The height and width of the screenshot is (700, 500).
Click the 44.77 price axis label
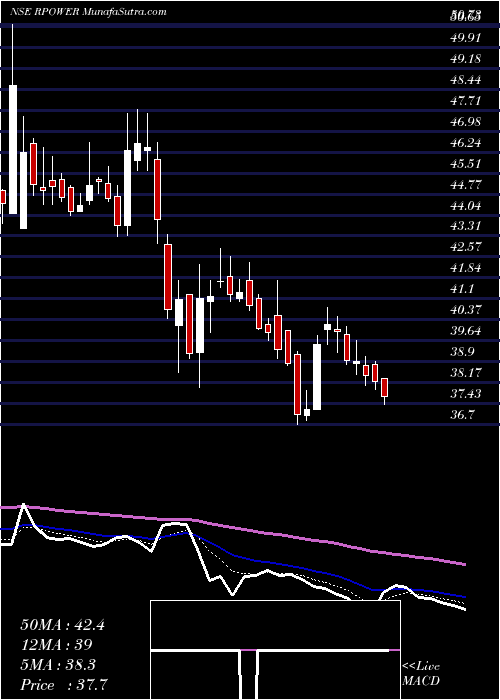pos(465,185)
